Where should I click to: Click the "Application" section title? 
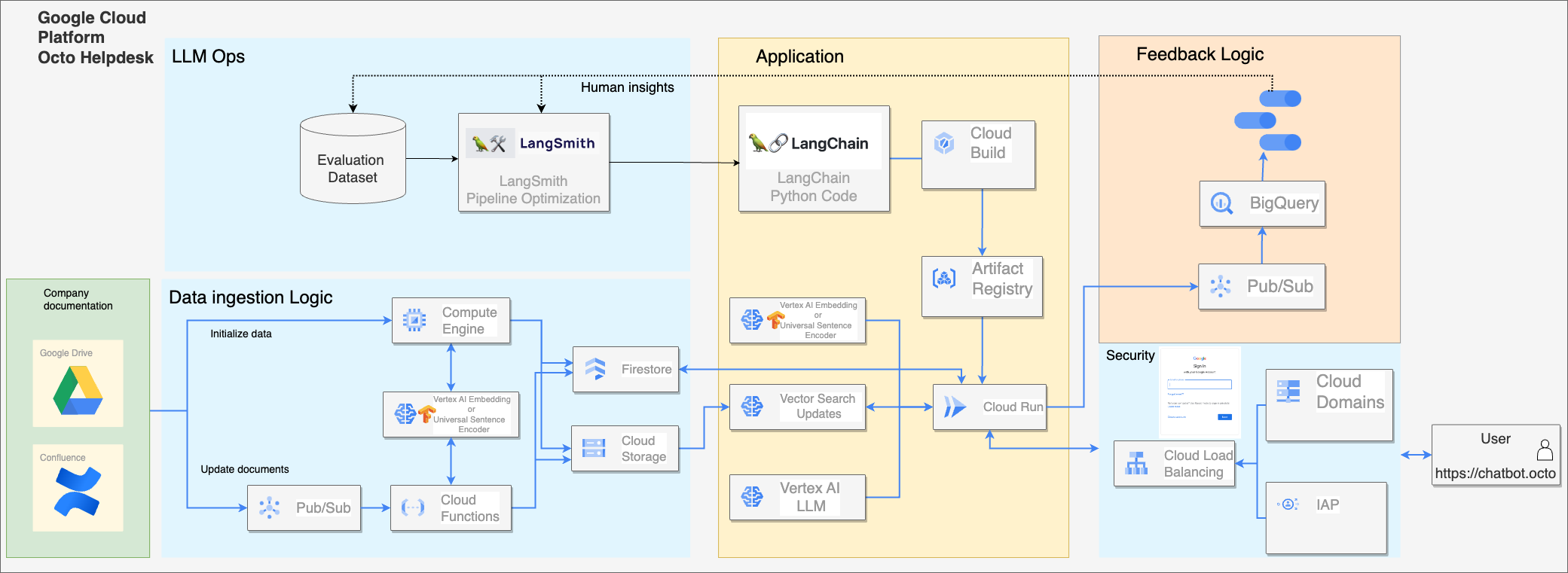799,56
